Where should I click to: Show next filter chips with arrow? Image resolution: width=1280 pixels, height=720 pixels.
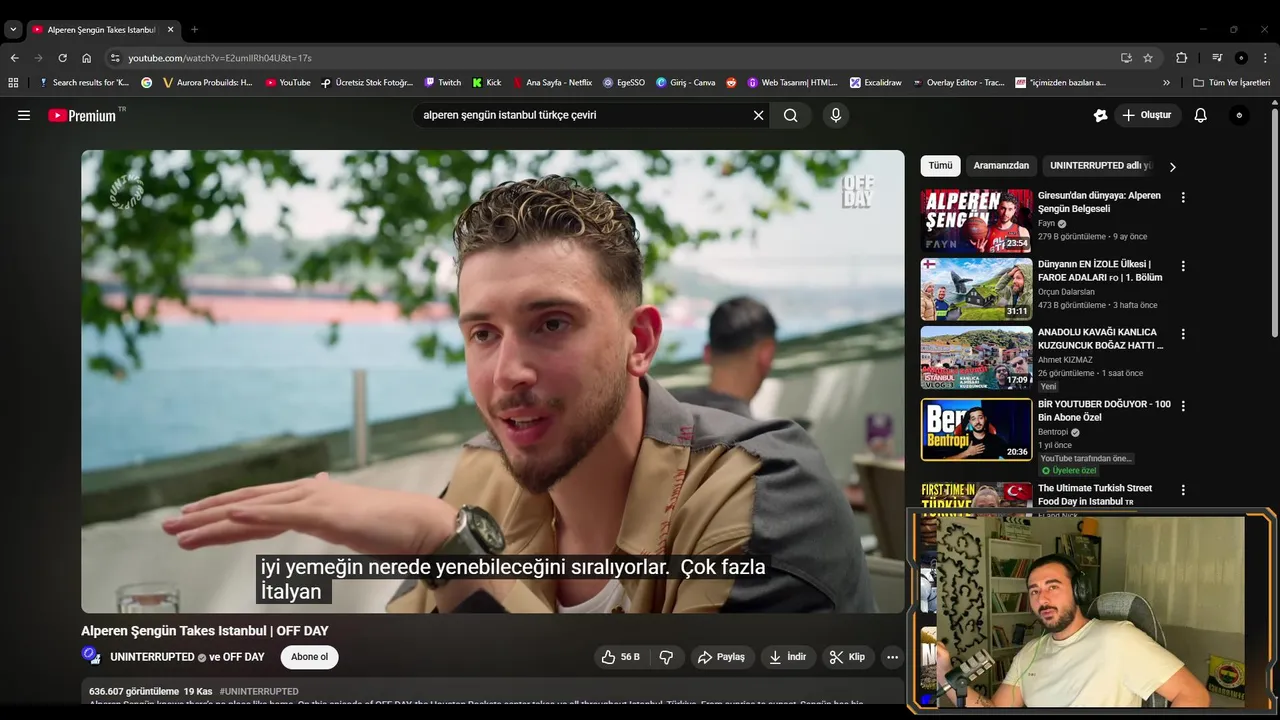[x=1172, y=167]
